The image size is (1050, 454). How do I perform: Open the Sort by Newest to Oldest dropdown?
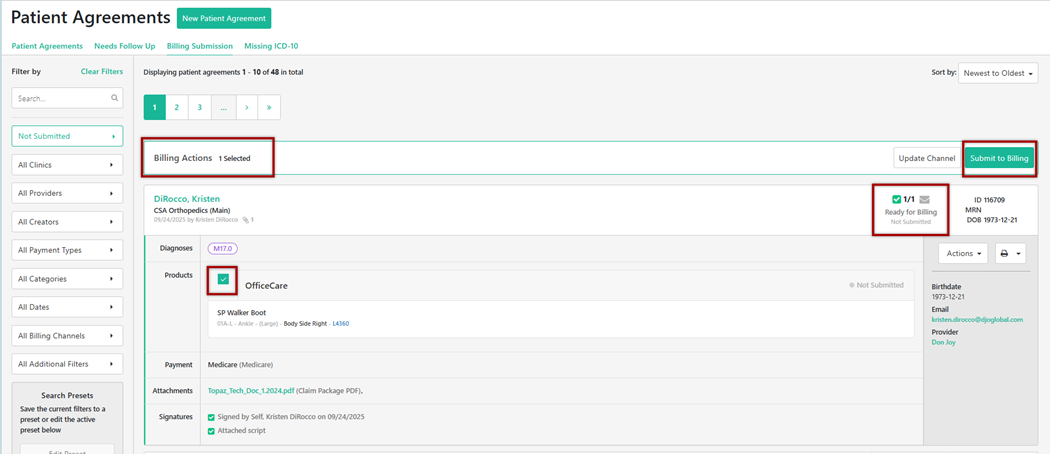[998, 73]
